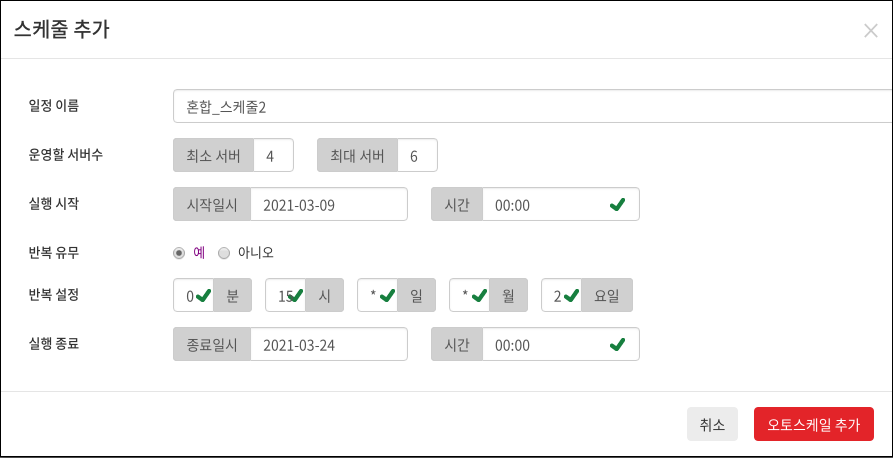
Task: Click the checkmark in the 일 repeat field
Action: [387, 295]
